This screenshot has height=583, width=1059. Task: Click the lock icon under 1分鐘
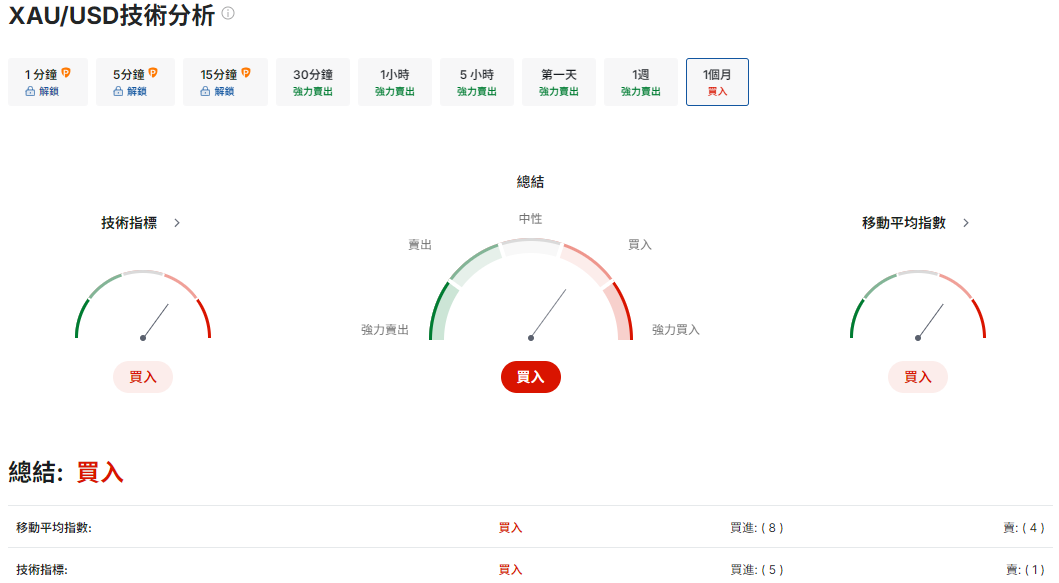(x=30, y=91)
